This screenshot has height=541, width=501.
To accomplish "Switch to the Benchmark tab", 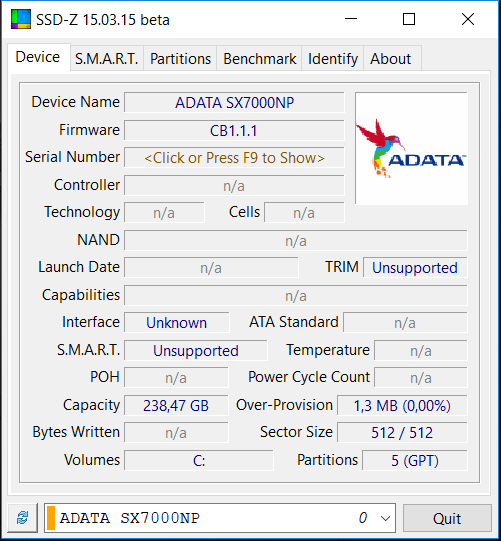I will point(259,59).
